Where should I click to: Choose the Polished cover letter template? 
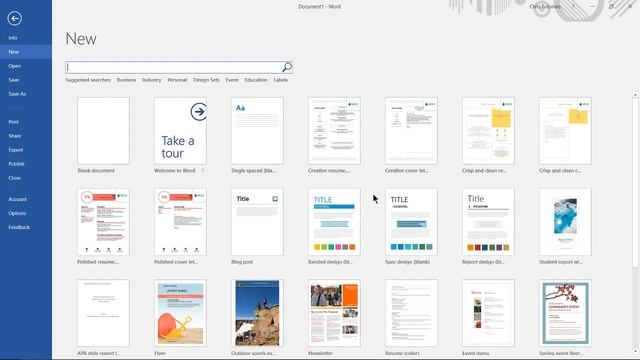coord(180,222)
